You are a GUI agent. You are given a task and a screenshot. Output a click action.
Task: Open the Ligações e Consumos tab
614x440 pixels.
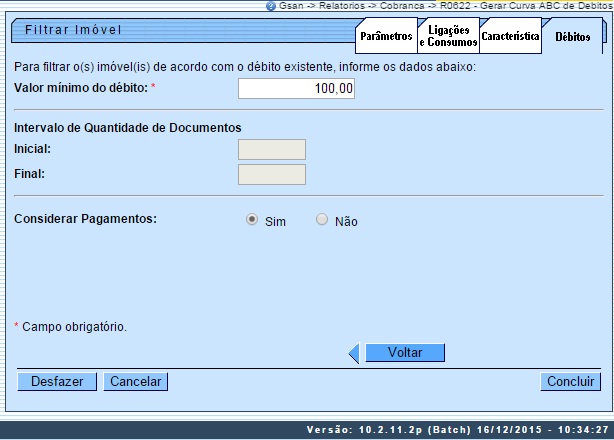tap(448, 36)
